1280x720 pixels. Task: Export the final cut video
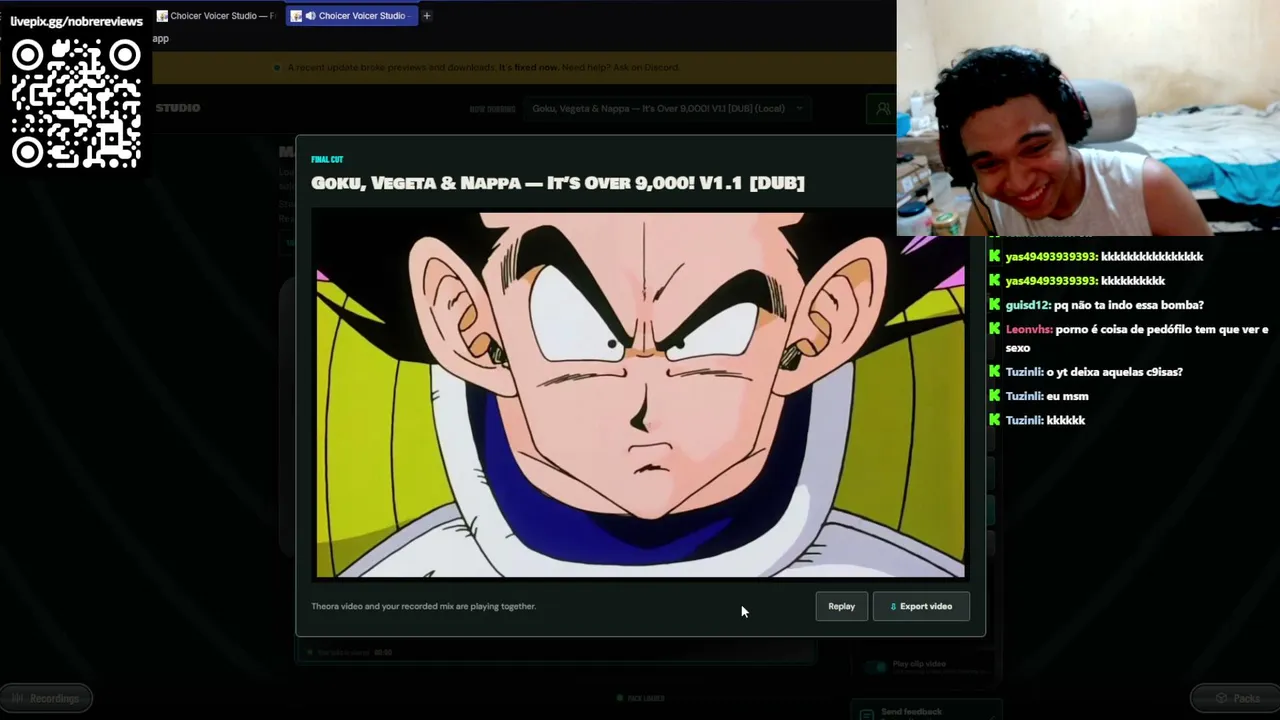[x=921, y=606]
